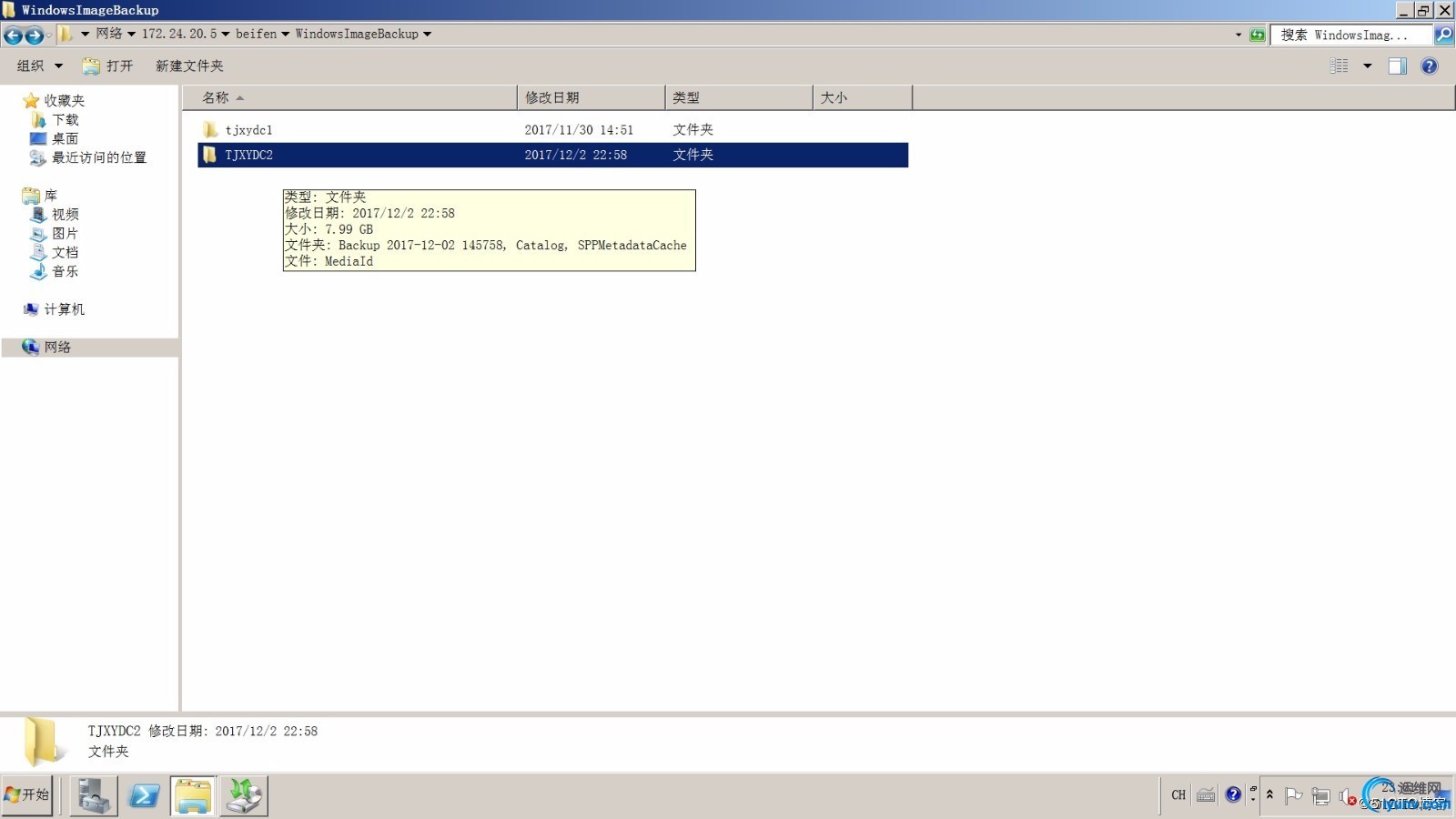Go back with the Back arrow button
Image resolution: width=1456 pixels, height=819 pixels.
click(13, 35)
